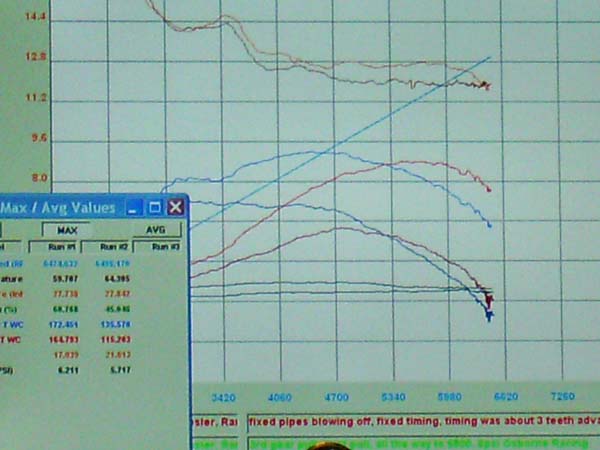This screenshot has width=600, height=450.
Task: Click the AVG column header button
Action: tap(157, 229)
